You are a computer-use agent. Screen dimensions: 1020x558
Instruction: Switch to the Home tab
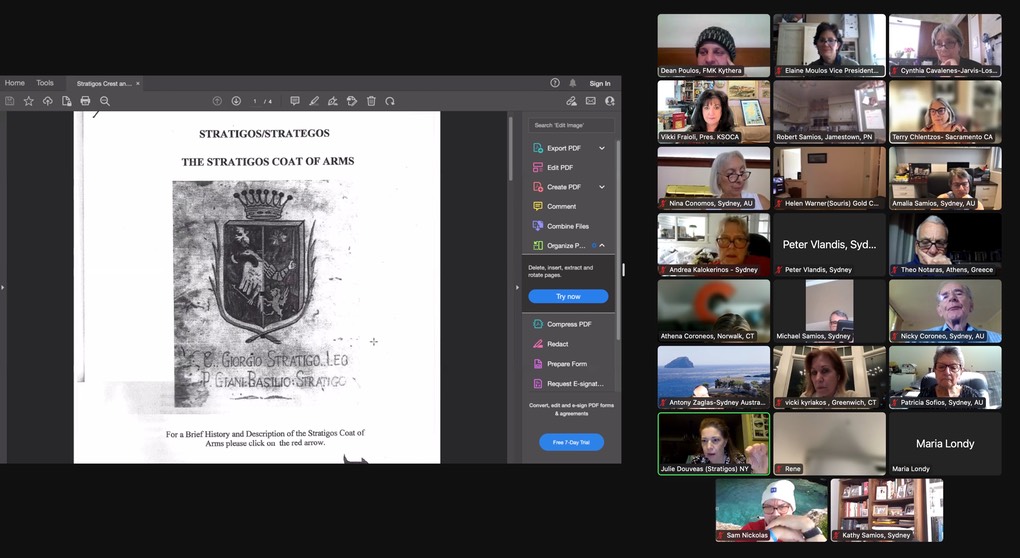[x=14, y=83]
